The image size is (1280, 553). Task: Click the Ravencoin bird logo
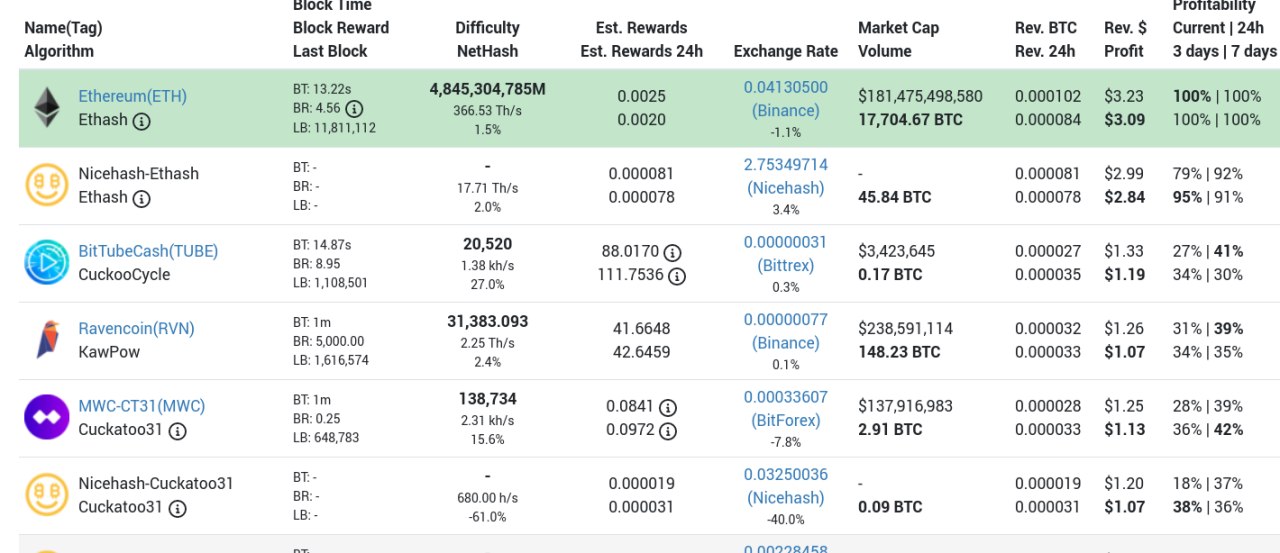point(47,340)
